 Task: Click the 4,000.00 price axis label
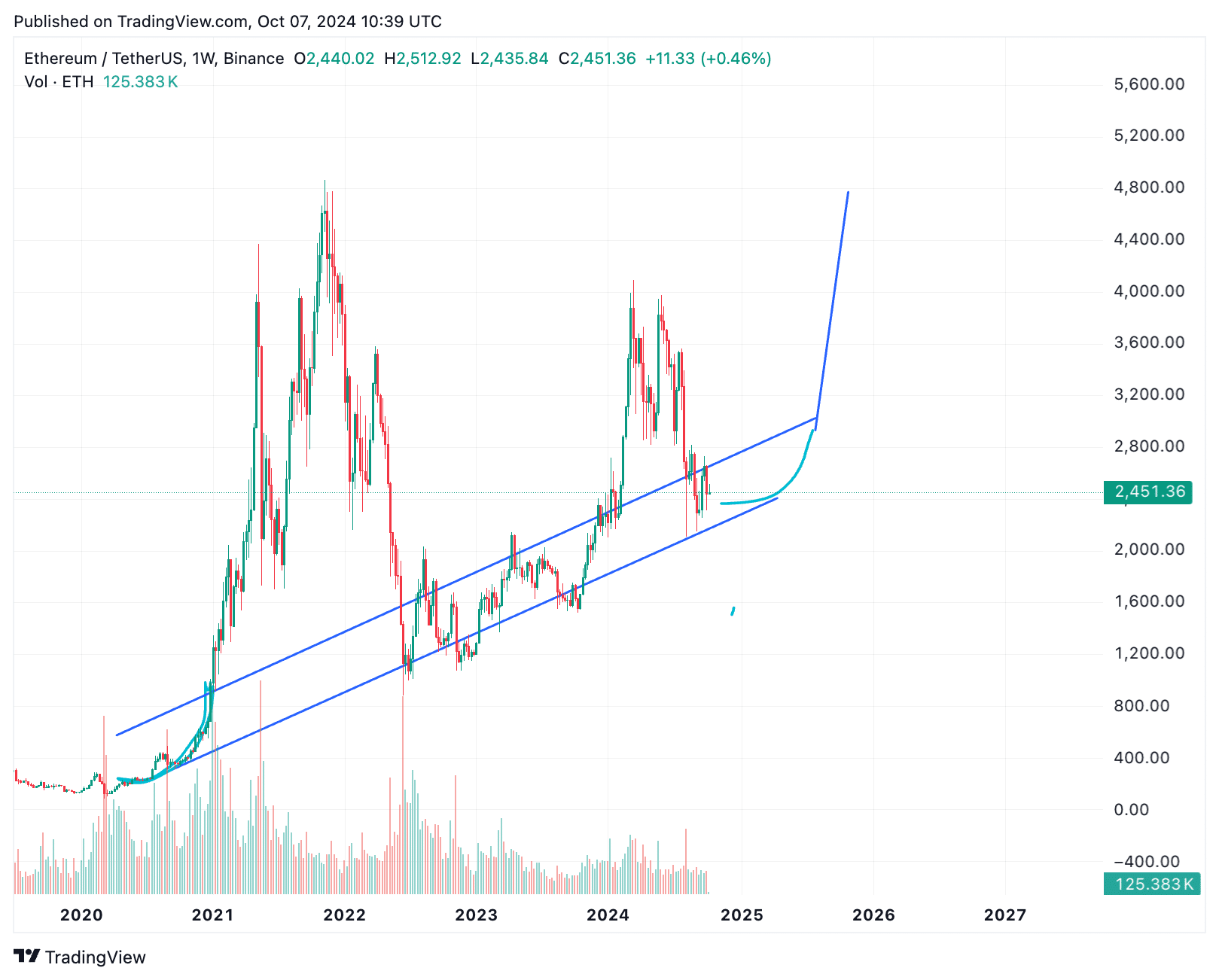point(1149,291)
